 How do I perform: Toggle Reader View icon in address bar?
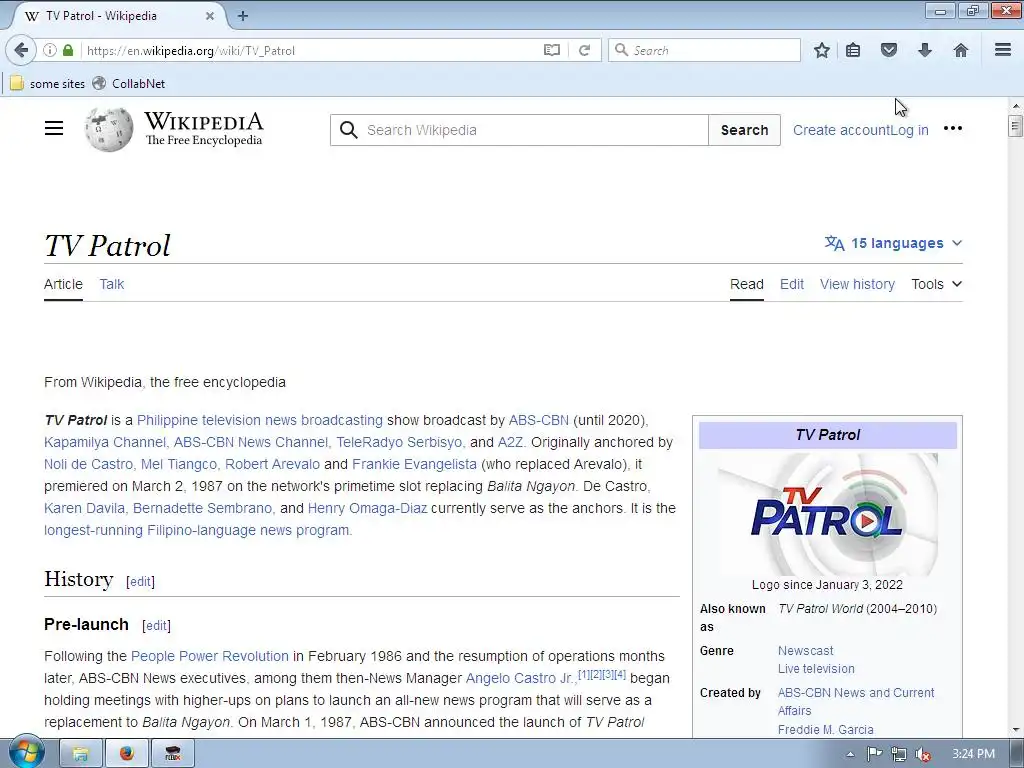(552, 50)
